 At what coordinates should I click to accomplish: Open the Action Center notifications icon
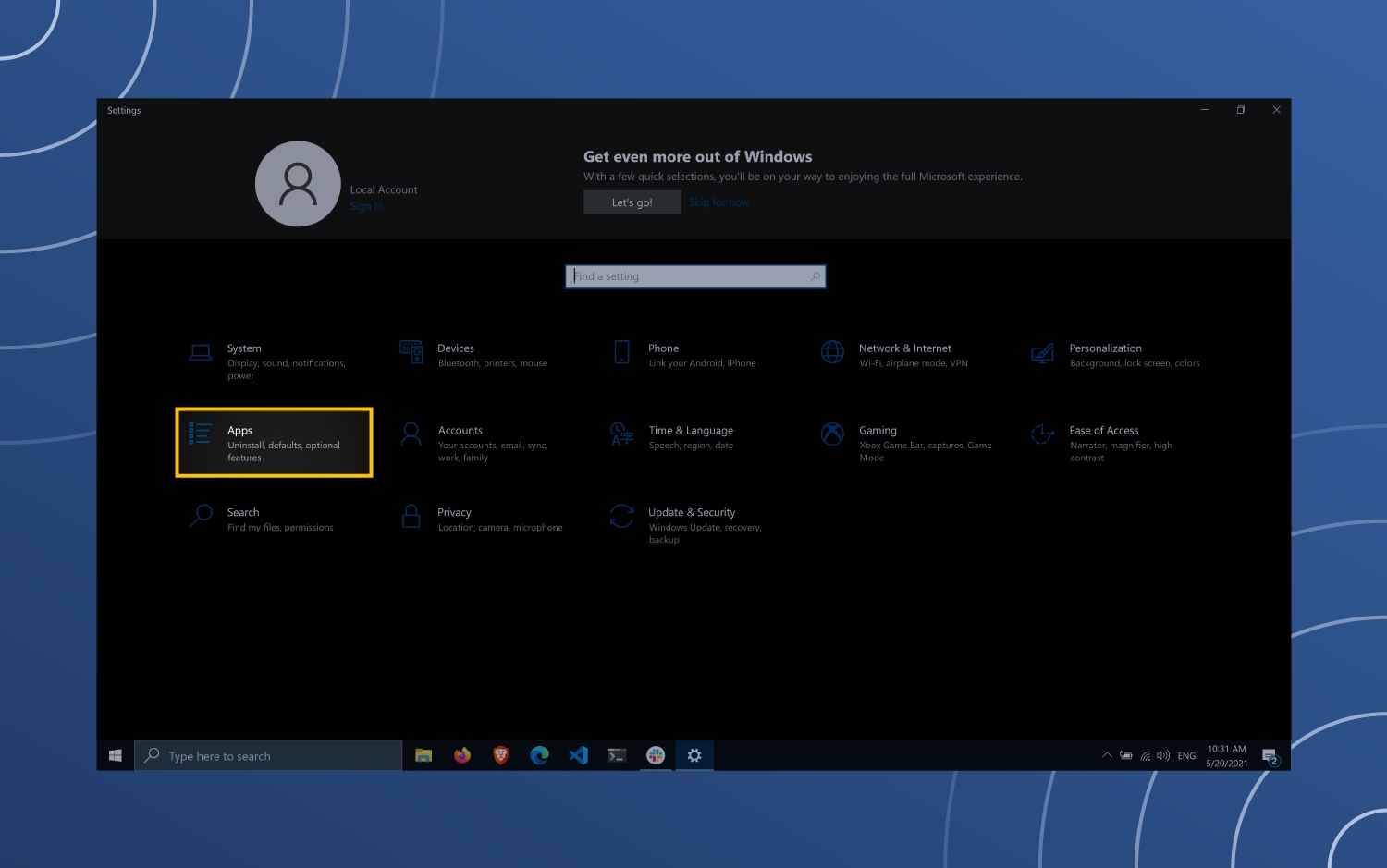[1270, 756]
